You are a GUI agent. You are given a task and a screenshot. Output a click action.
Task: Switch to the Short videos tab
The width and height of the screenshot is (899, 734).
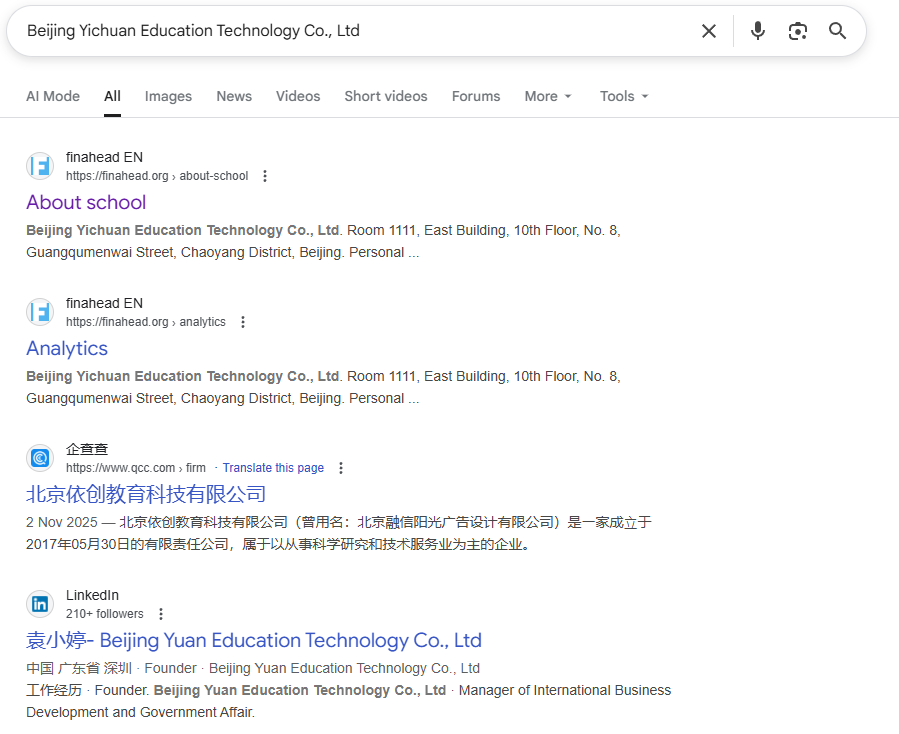[x=385, y=96]
